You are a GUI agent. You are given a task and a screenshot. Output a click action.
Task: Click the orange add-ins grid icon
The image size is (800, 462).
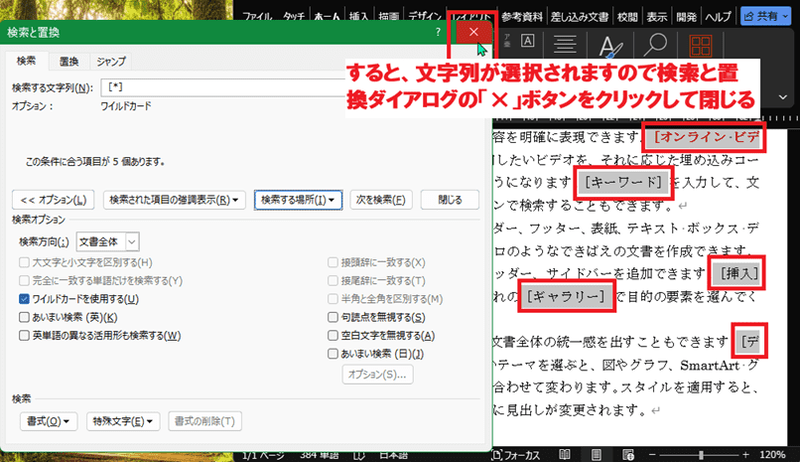tap(701, 45)
